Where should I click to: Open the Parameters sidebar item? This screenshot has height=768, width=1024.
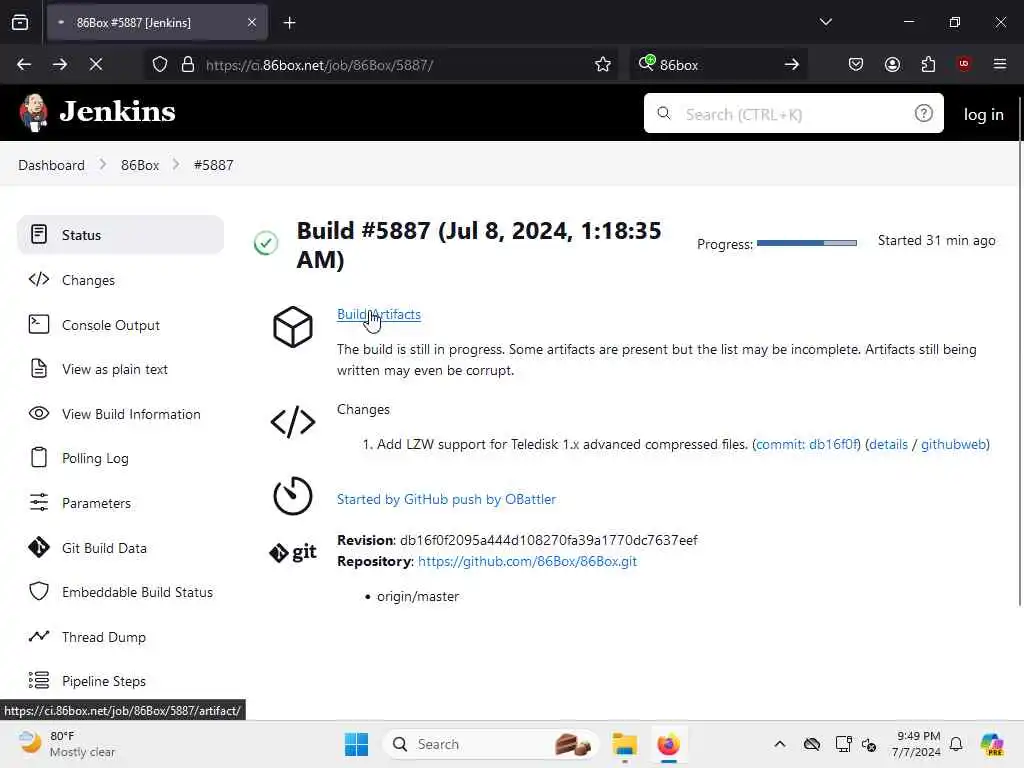click(120, 503)
